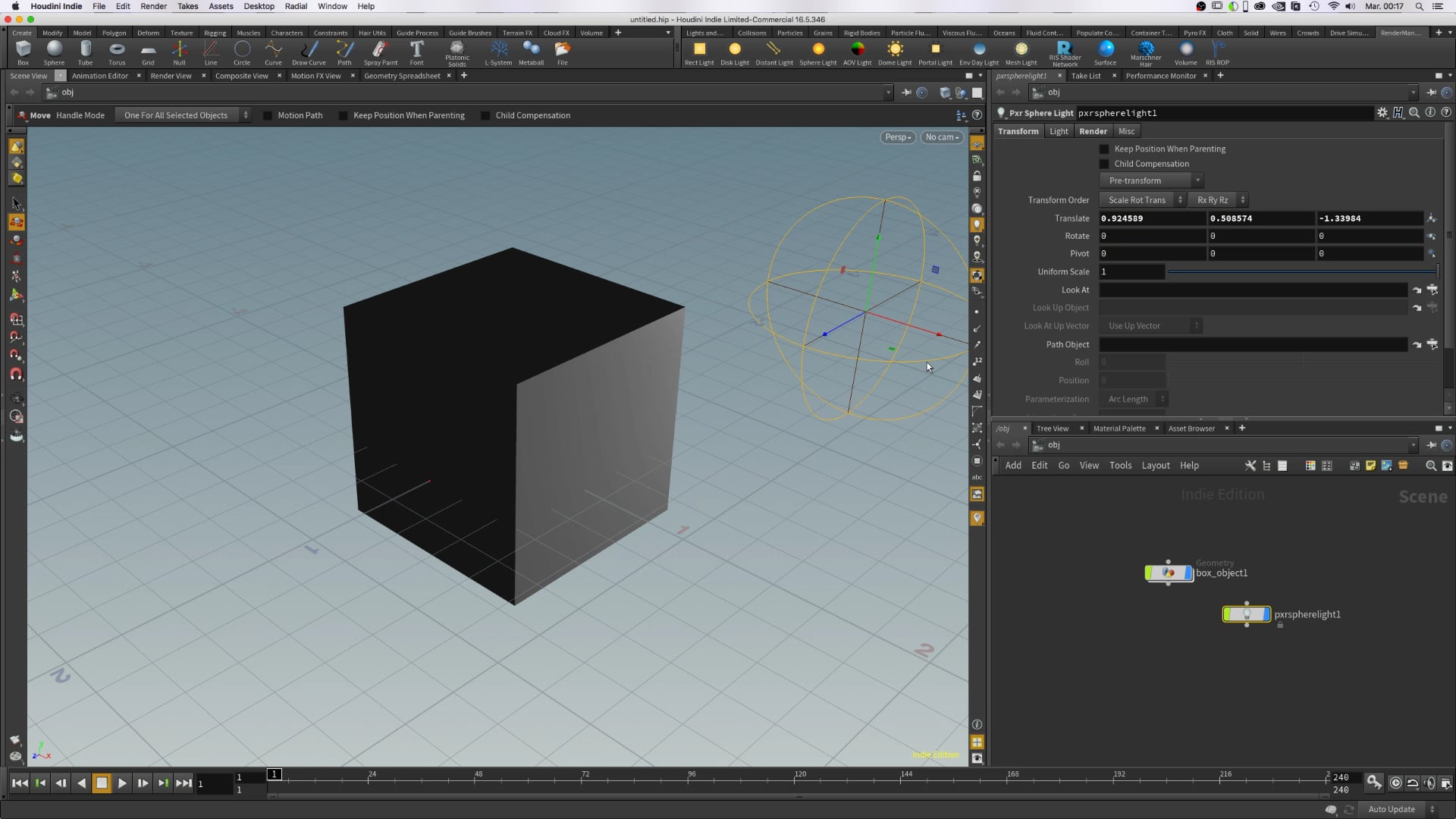Open the One For All Selected Objects dropdown
Viewport: 1456px width, 819px height.
click(184, 115)
